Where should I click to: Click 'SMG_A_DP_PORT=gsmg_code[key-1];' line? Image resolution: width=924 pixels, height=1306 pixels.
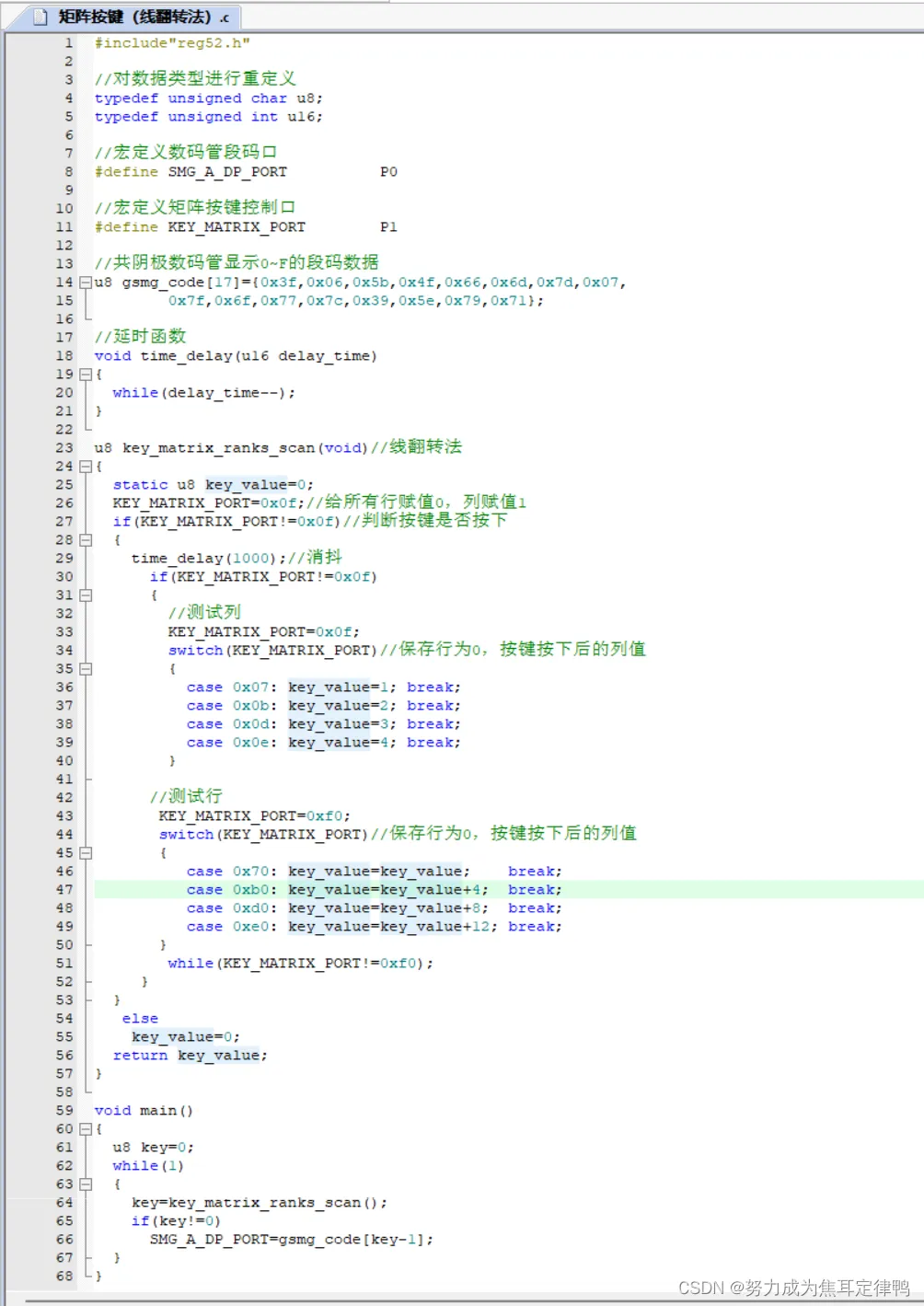292,1240
